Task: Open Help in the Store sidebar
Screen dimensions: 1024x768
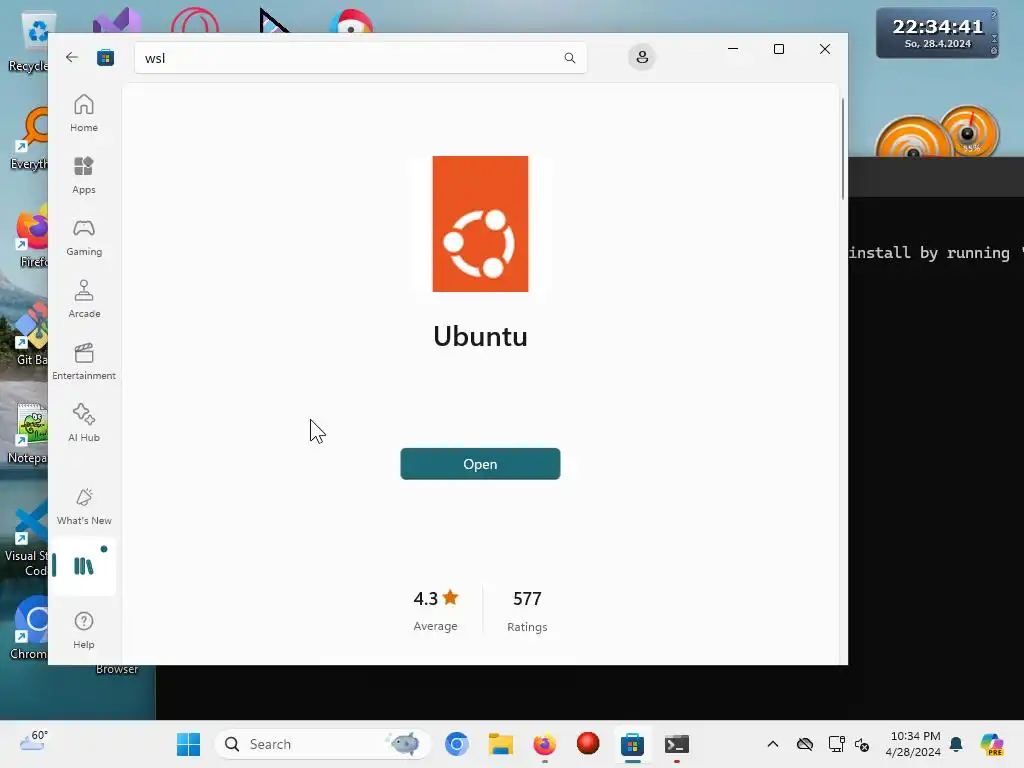Action: click(x=84, y=630)
